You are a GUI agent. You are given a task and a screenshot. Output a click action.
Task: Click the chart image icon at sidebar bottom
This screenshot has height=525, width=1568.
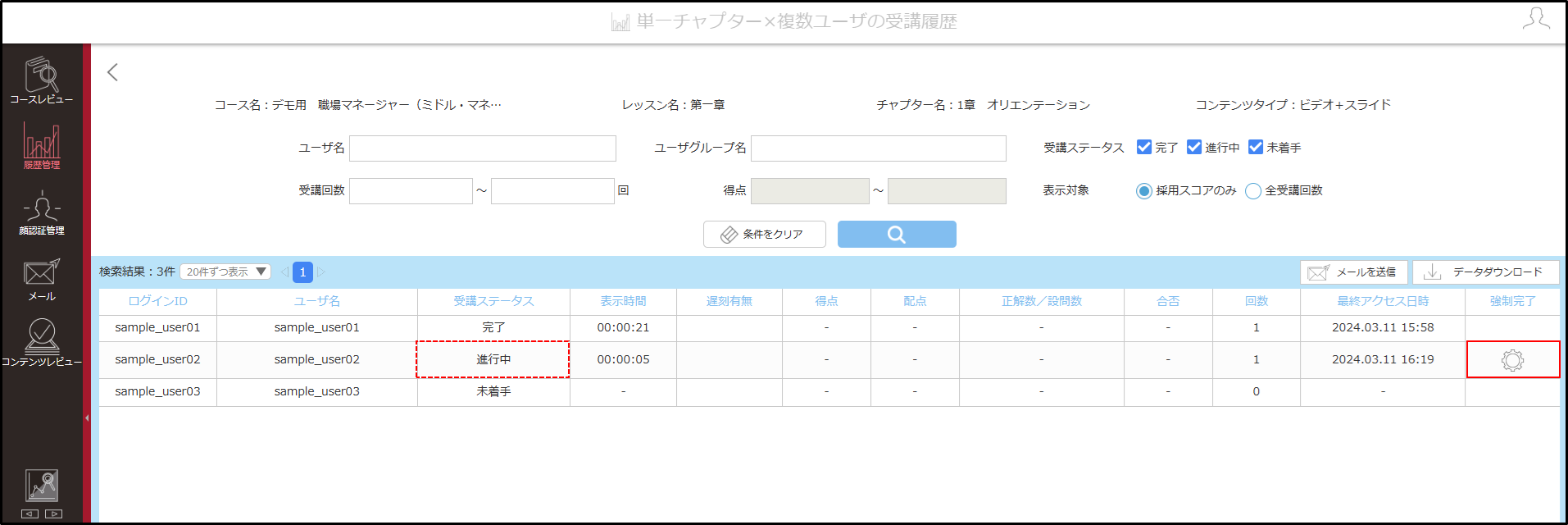pyautogui.click(x=42, y=486)
